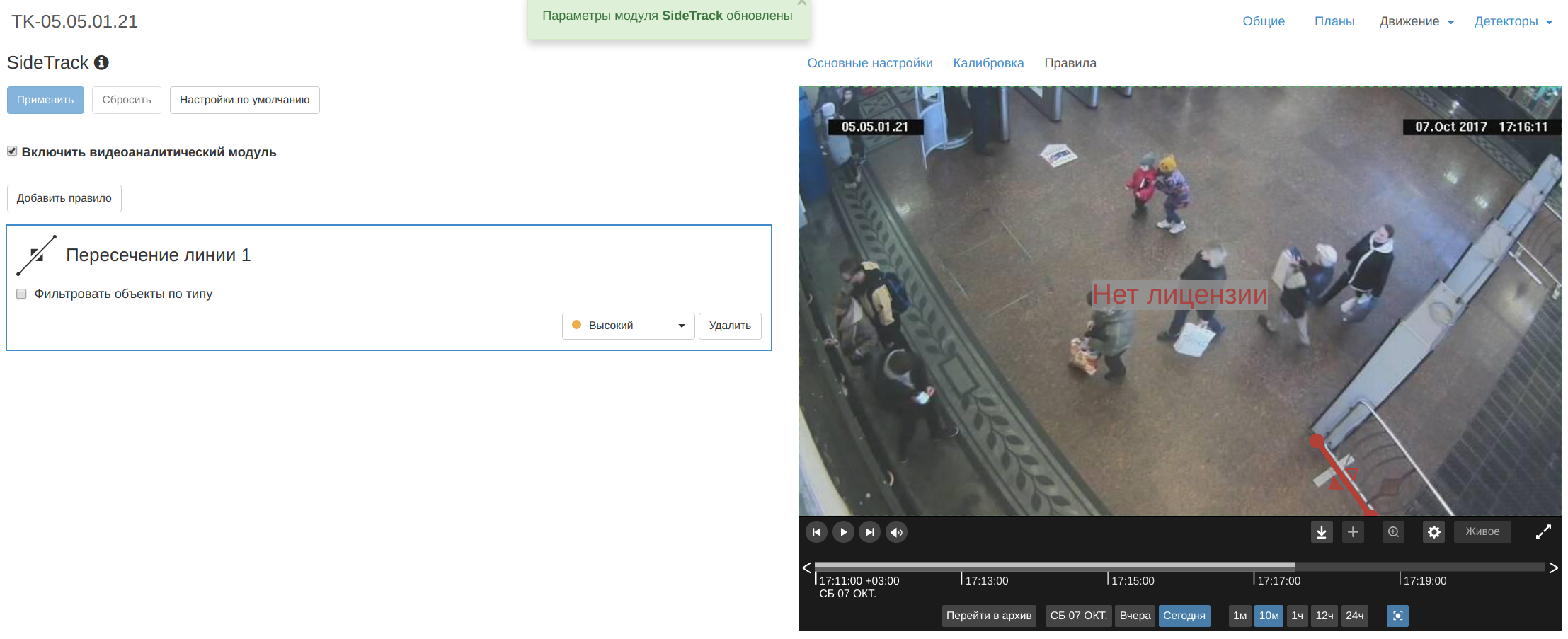This screenshot has width=1568, height=639.
Task: Delete the line crossing rule
Action: click(x=730, y=326)
